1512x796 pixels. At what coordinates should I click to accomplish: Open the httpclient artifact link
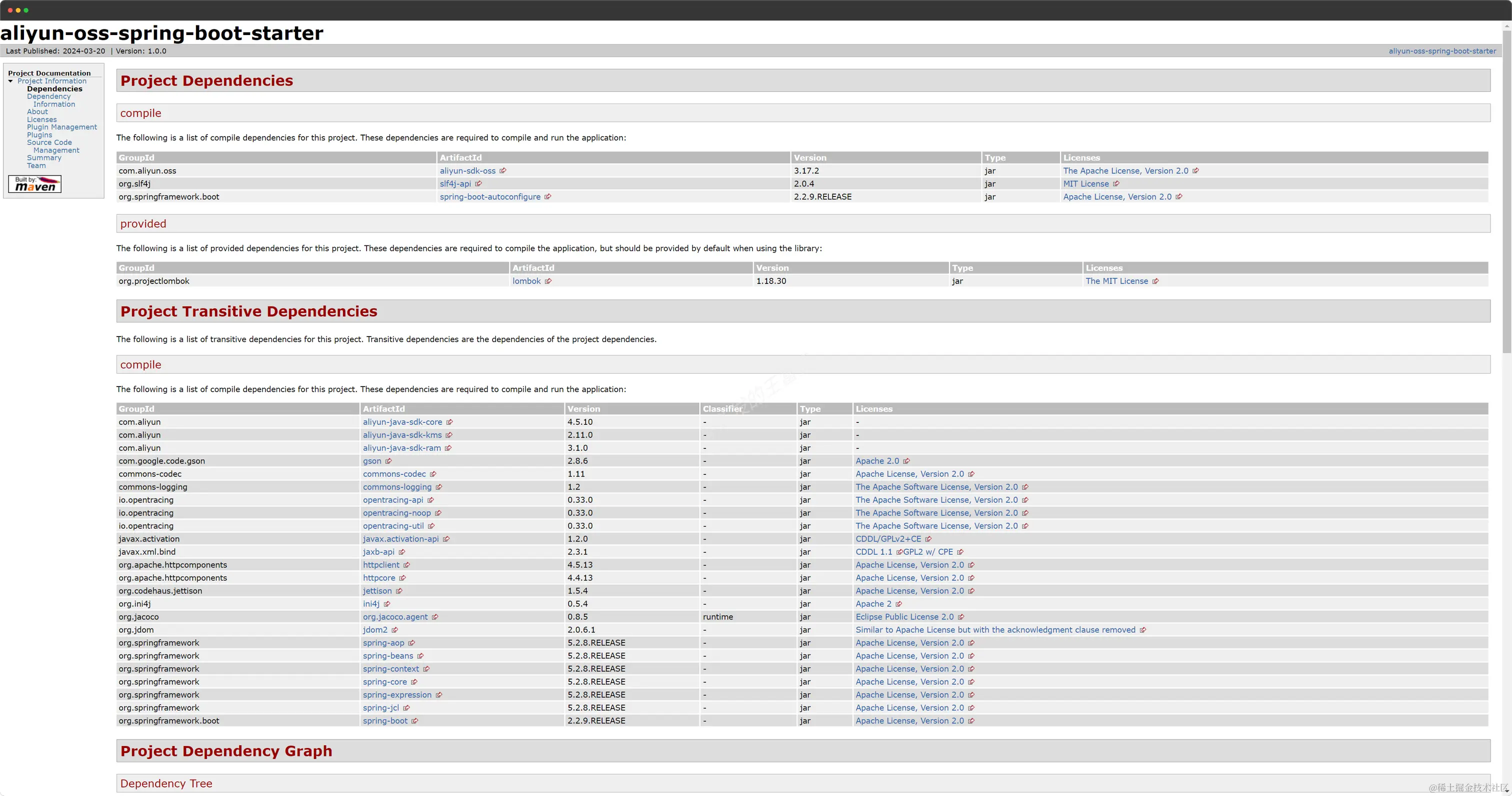[x=381, y=565]
